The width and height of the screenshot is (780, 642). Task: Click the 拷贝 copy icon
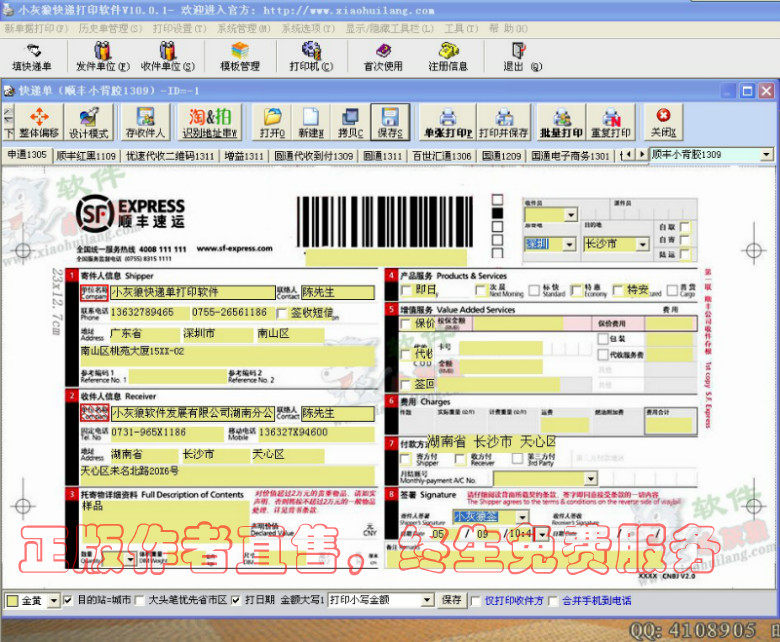[x=351, y=122]
